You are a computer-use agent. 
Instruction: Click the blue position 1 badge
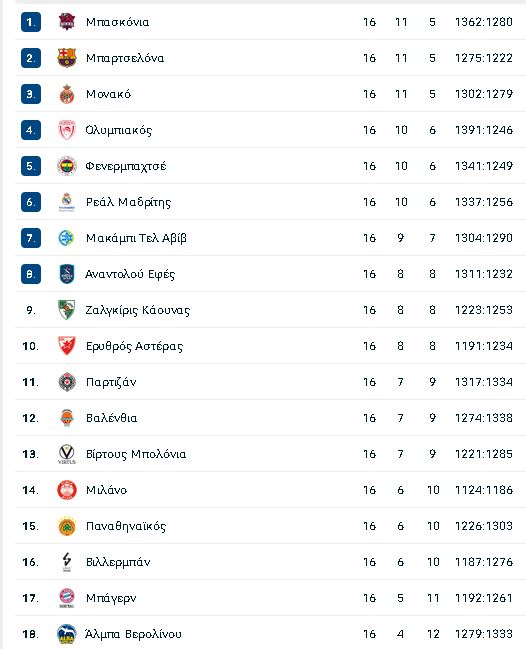tap(31, 22)
